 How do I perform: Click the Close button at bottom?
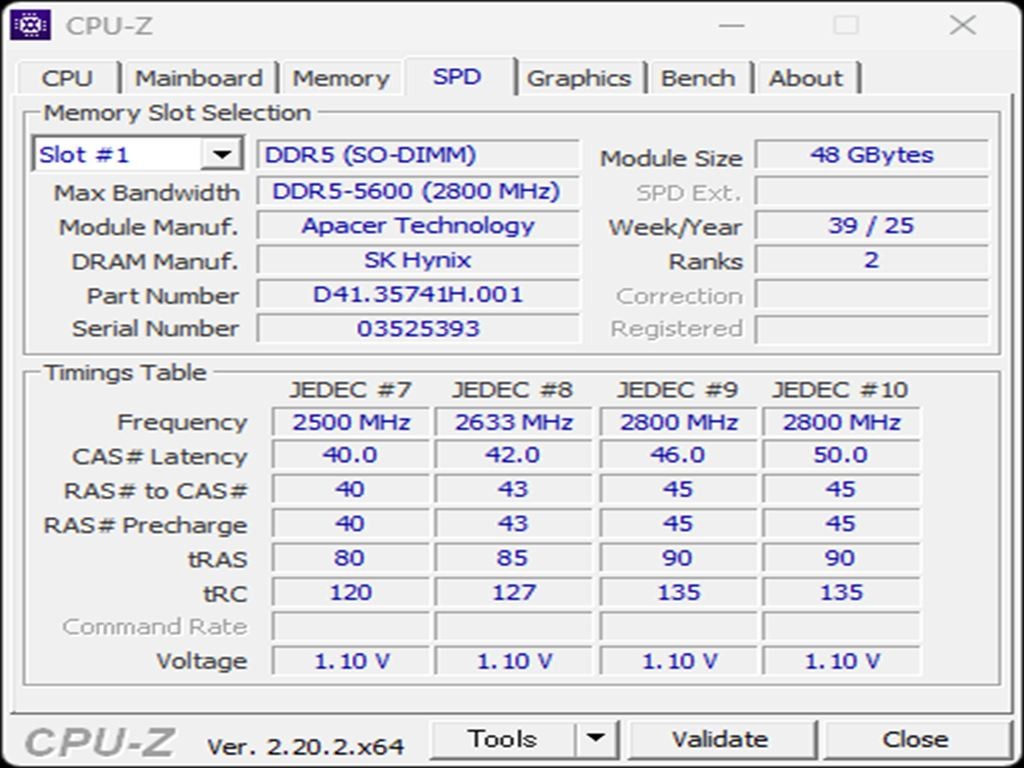(916, 739)
